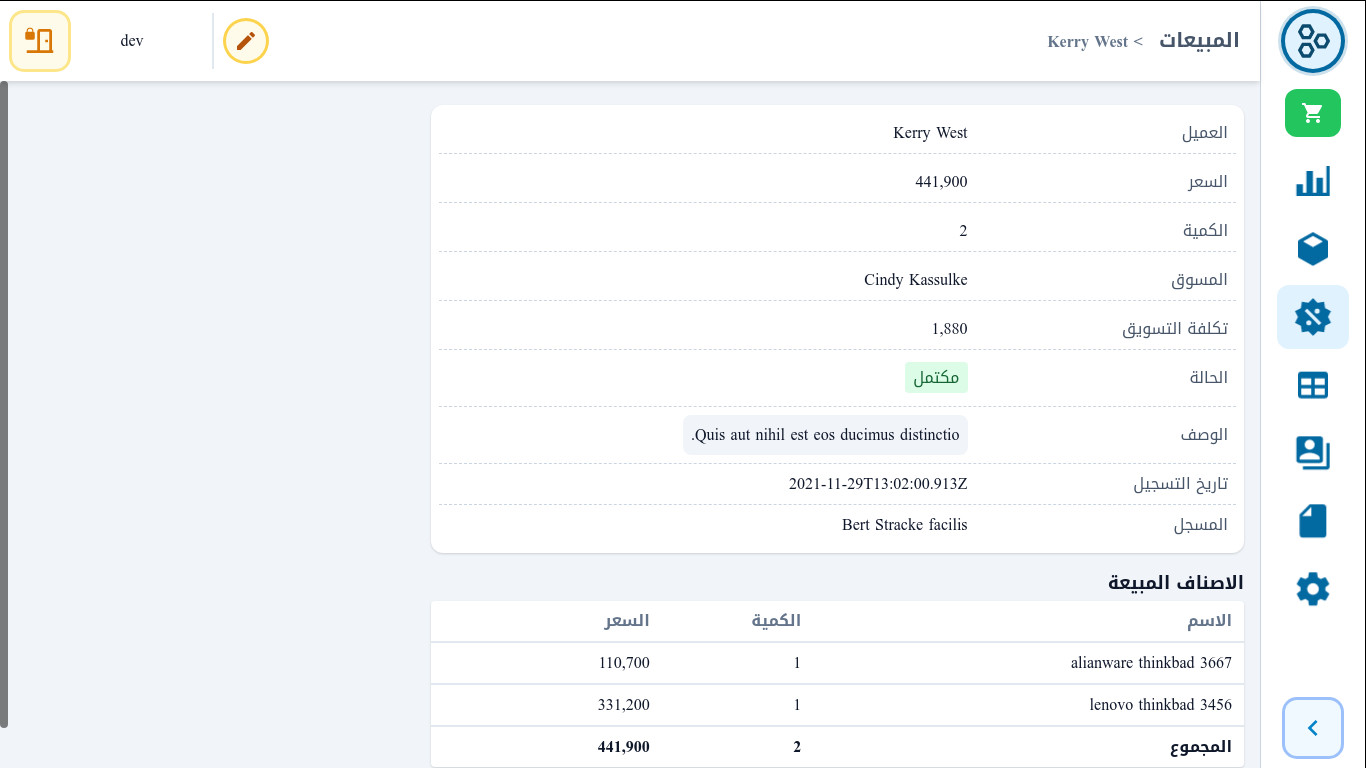This screenshot has width=1366, height=768.
Task: Open the table grid icon in sidebar
Action: pyautogui.click(x=1313, y=385)
